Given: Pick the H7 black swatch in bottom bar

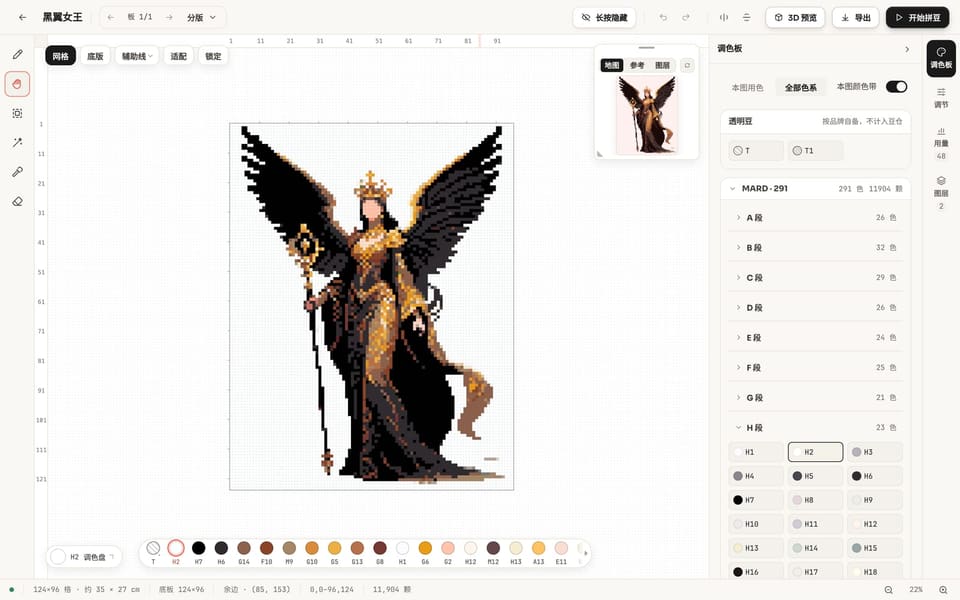Looking at the screenshot, I should click(x=198, y=548).
